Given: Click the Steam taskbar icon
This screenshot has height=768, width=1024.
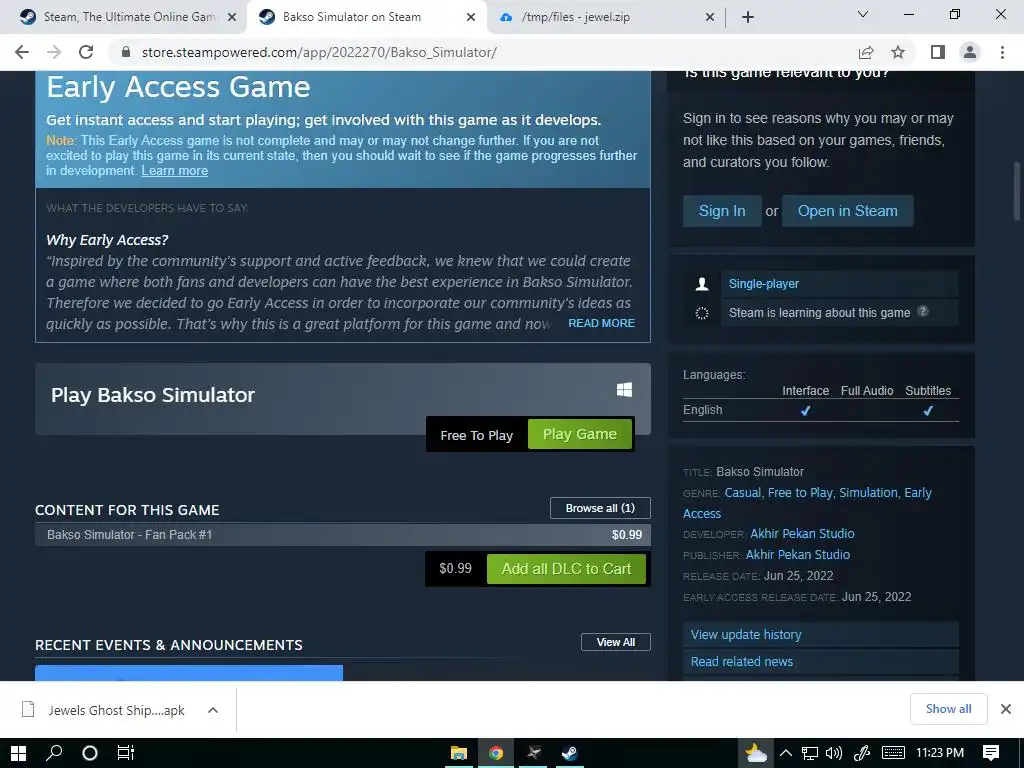Looking at the screenshot, I should click(x=569, y=753).
